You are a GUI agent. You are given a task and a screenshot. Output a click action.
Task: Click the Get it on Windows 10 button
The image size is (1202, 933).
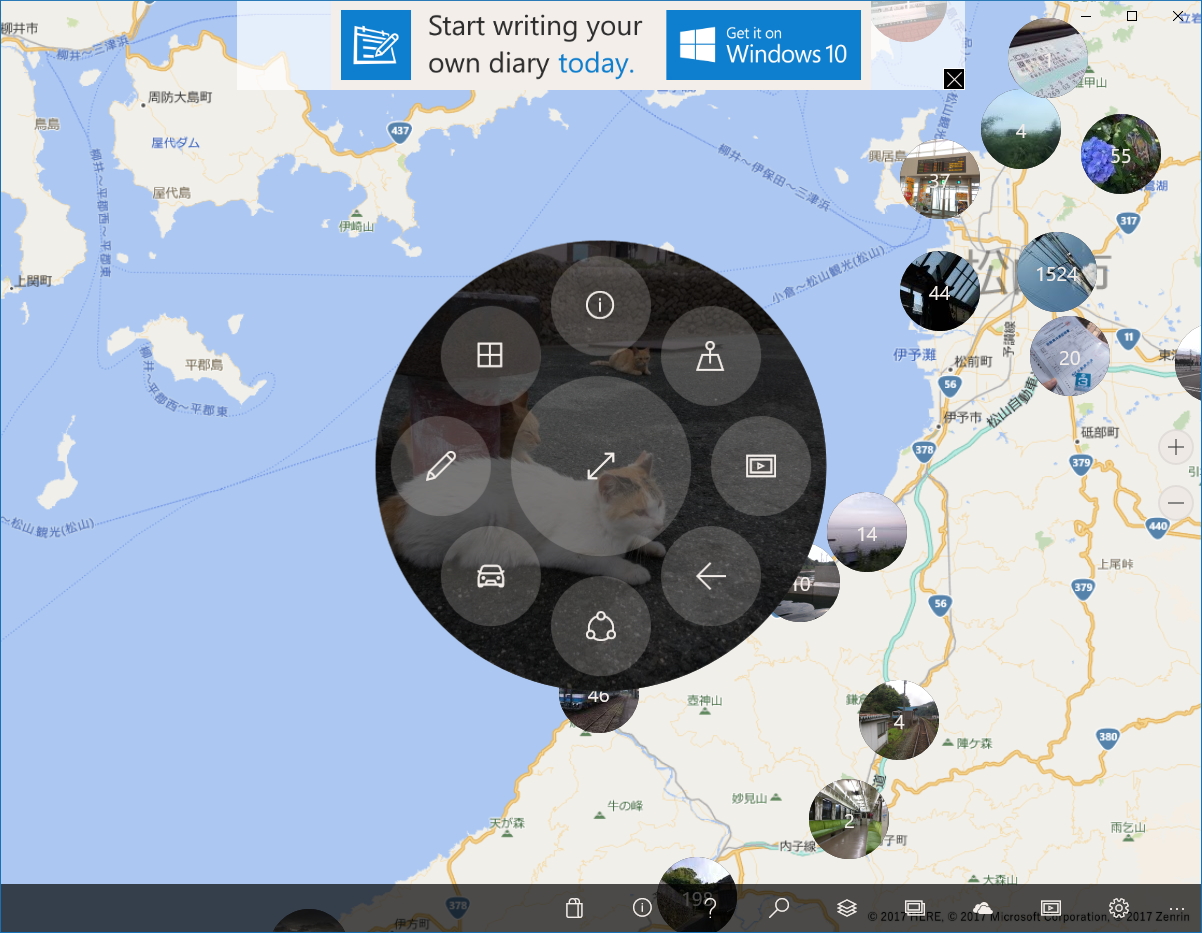pyautogui.click(x=764, y=45)
